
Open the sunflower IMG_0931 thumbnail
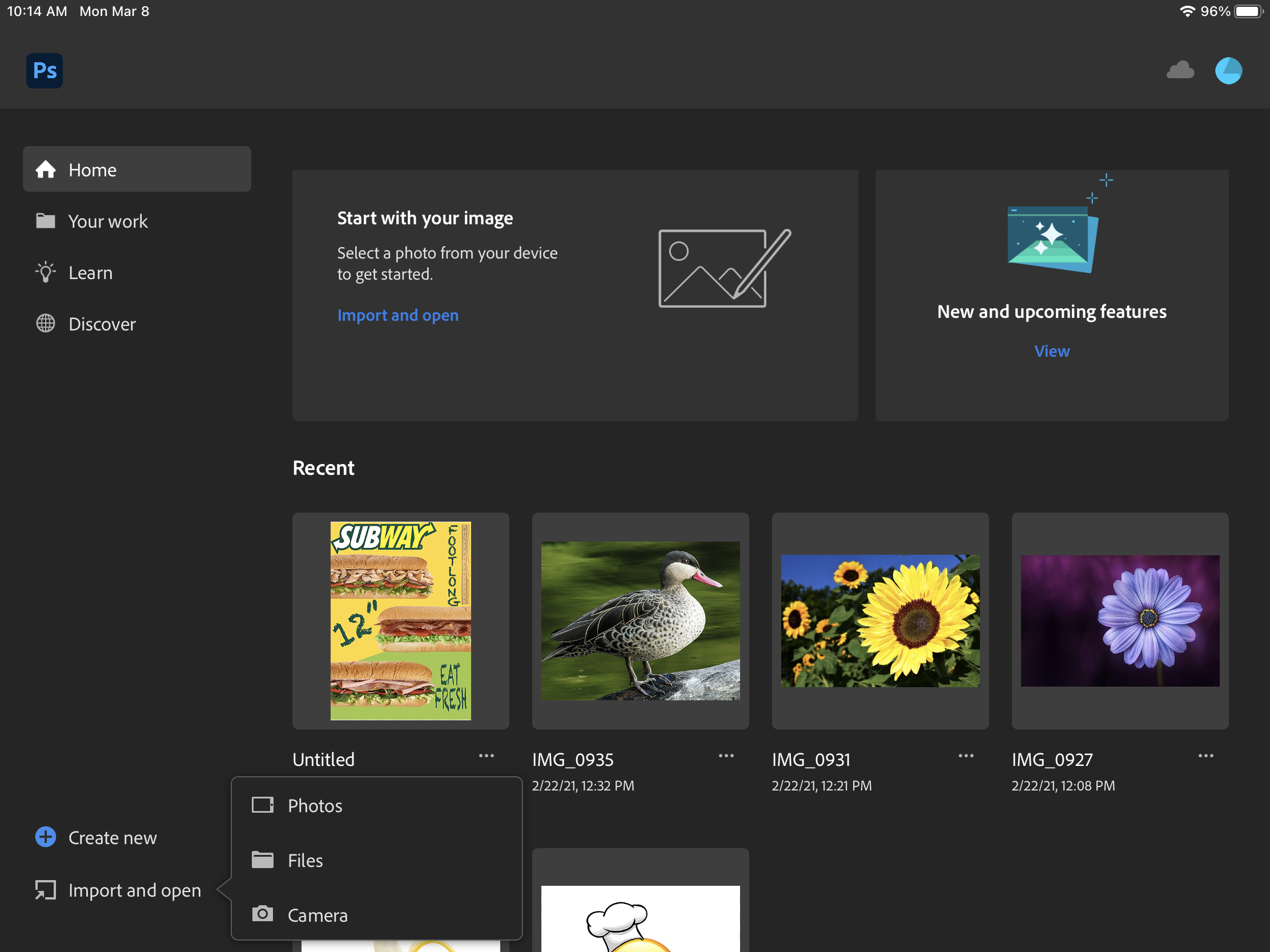coord(879,620)
